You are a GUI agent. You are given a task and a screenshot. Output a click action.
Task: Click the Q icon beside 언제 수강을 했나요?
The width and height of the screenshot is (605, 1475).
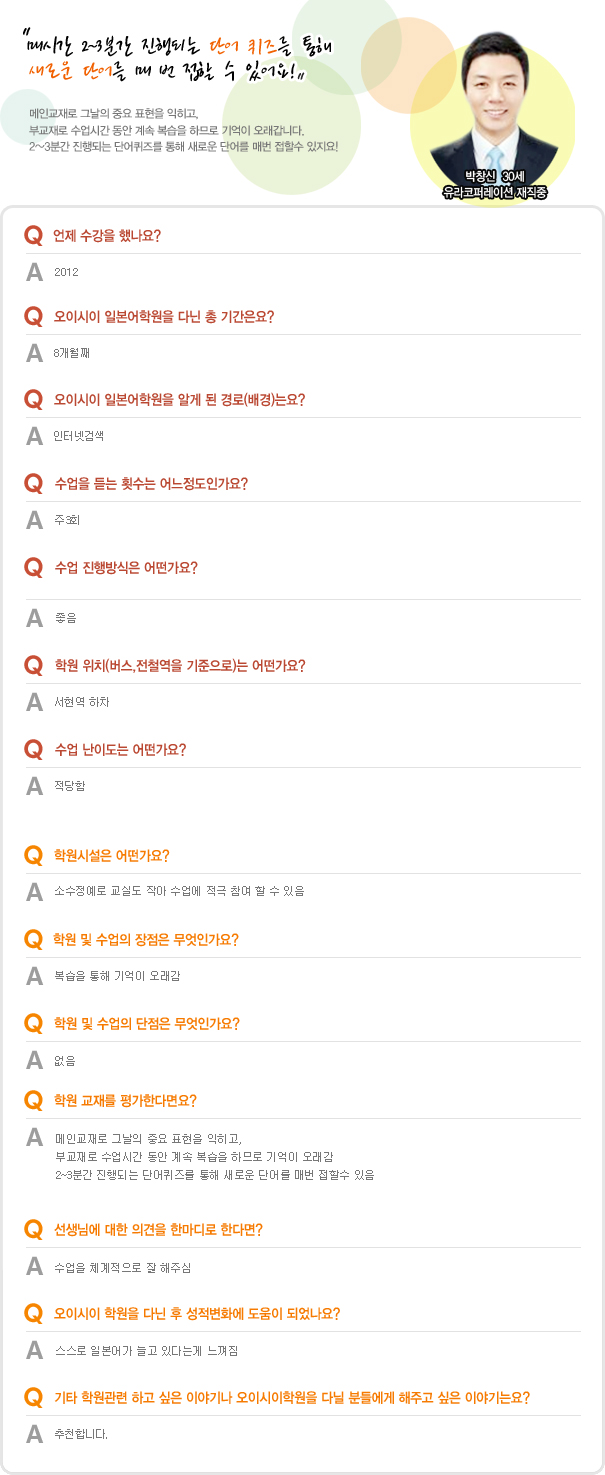coord(33,236)
